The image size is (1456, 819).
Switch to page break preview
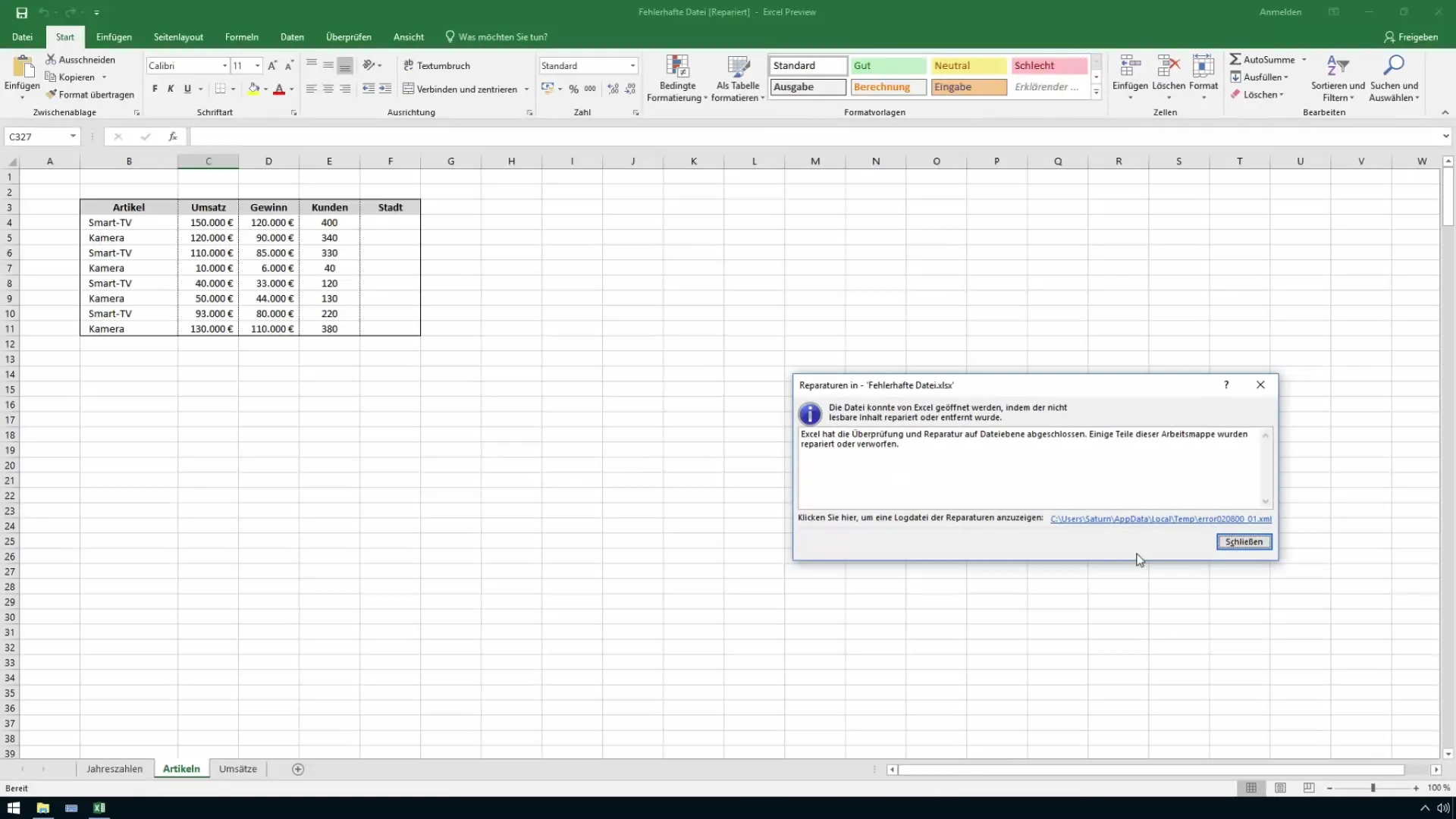click(x=1309, y=788)
